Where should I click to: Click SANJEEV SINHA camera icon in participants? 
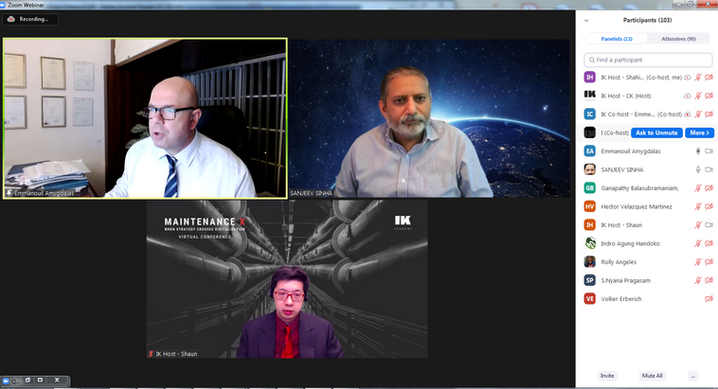pyautogui.click(x=709, y=169)
